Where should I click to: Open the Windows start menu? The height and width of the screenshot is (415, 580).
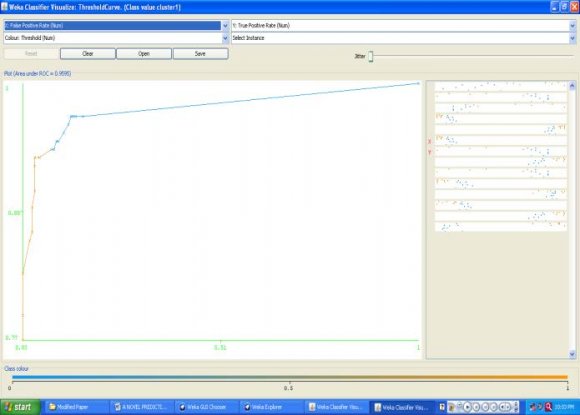pyautogui.click(x=20, y=407)
